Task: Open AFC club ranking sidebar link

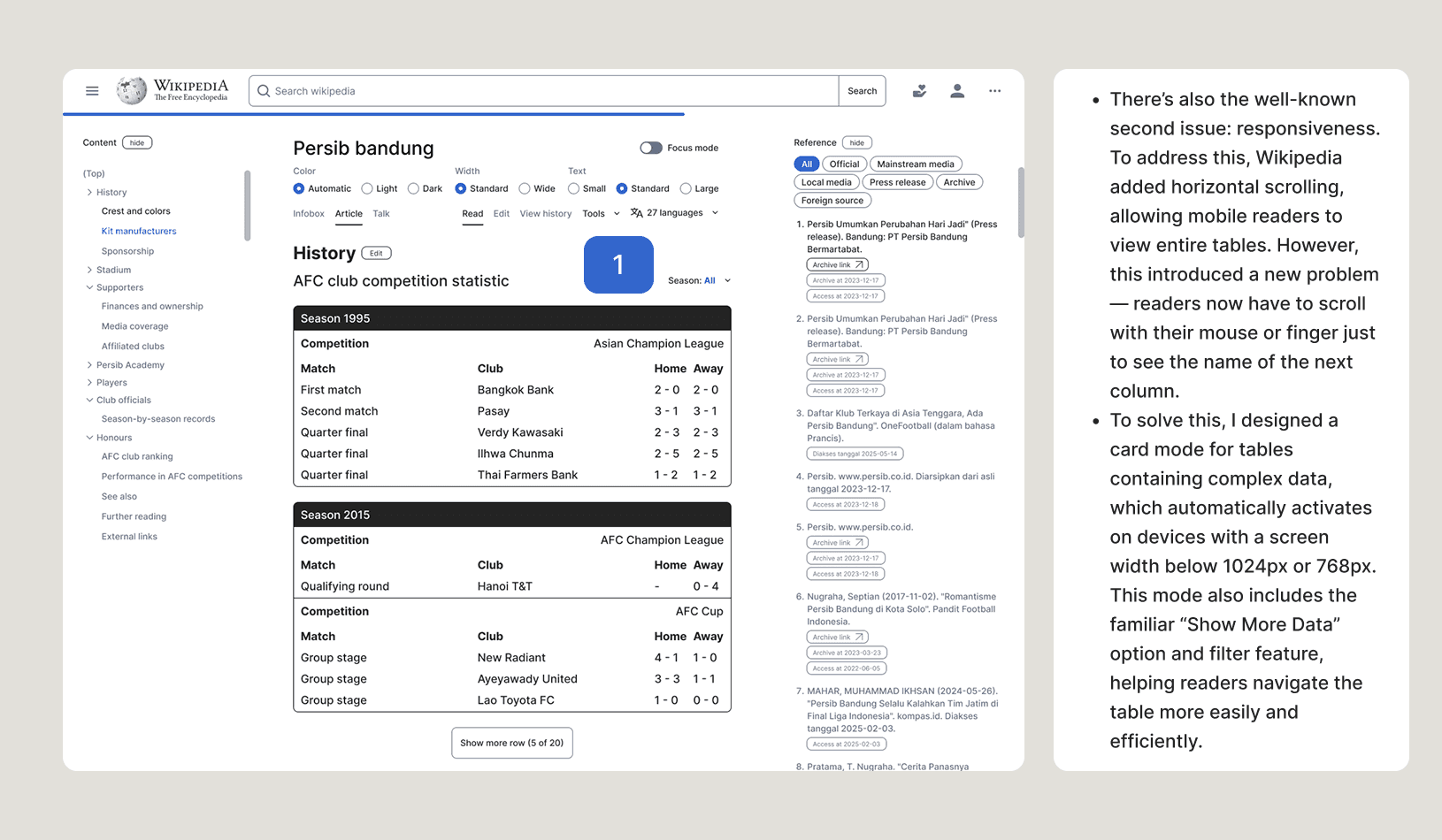Action: [137, 456]
